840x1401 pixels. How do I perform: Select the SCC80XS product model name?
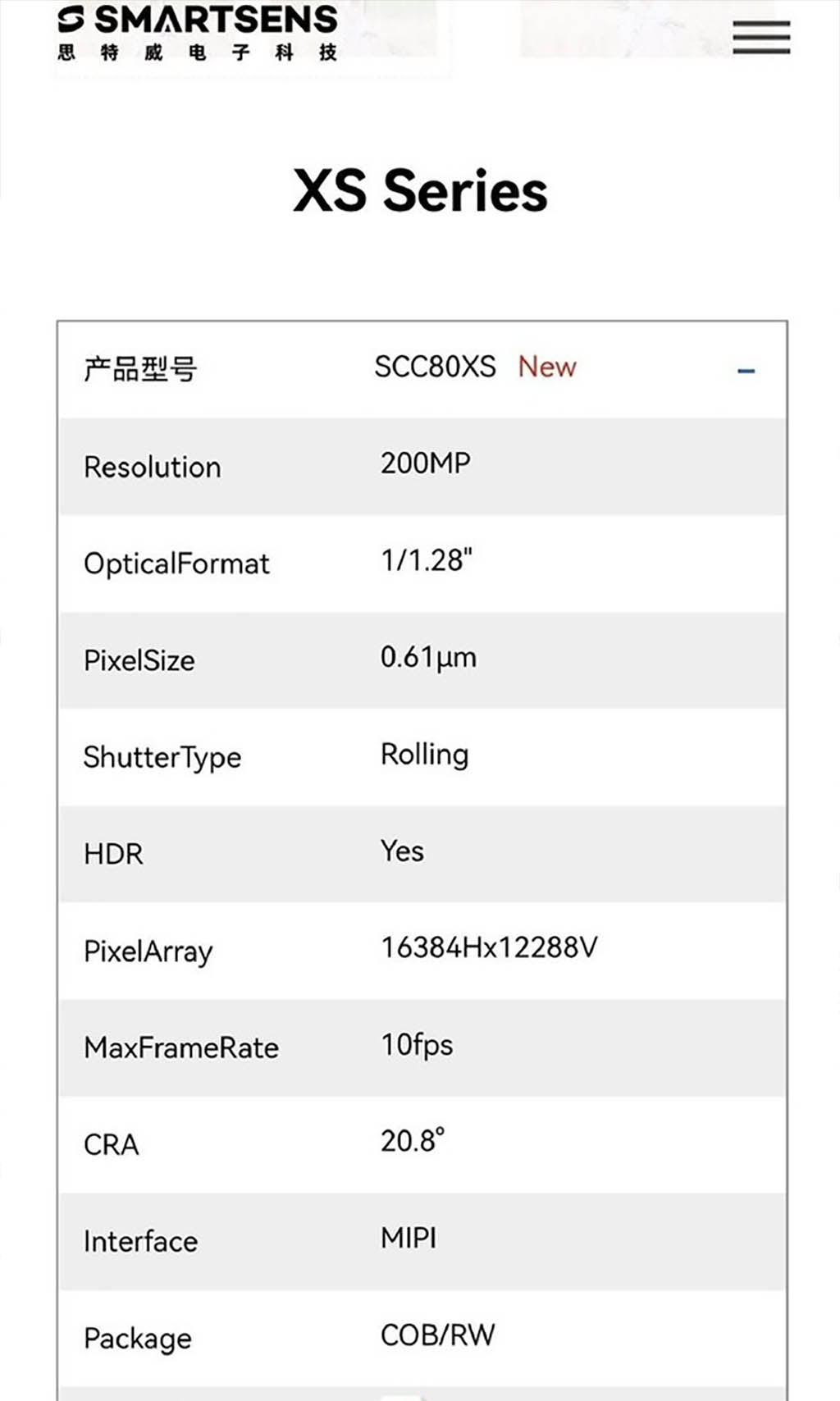(x=435, y=367)
